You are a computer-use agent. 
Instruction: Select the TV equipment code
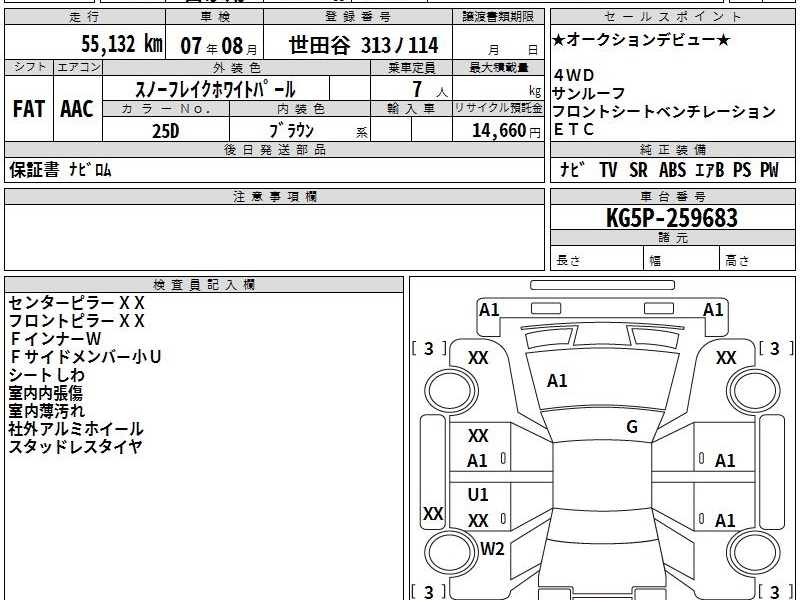click(x=608, y=170)
